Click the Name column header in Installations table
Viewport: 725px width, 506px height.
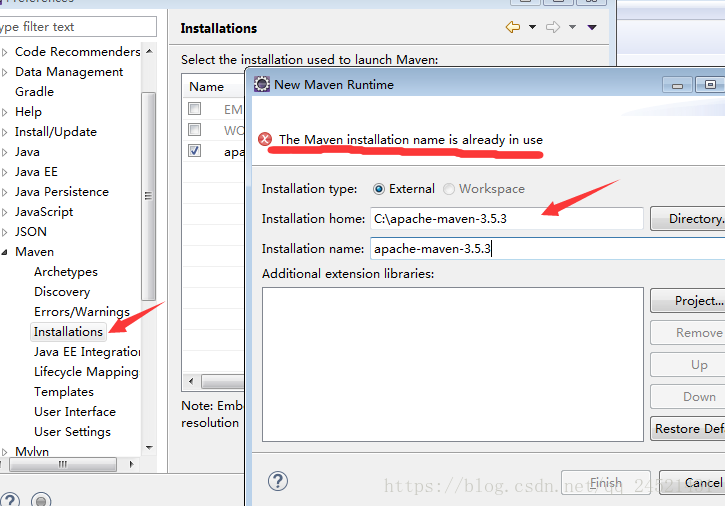pos(214,86)
